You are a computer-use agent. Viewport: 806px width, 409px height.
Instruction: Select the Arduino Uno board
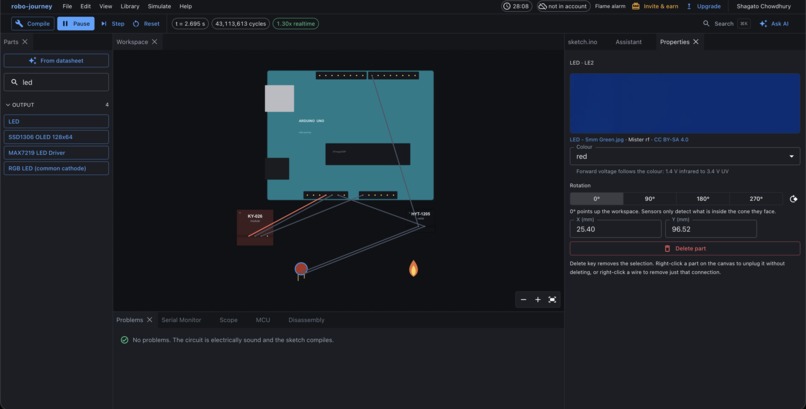pyautogui.click(x=350, y=135)
